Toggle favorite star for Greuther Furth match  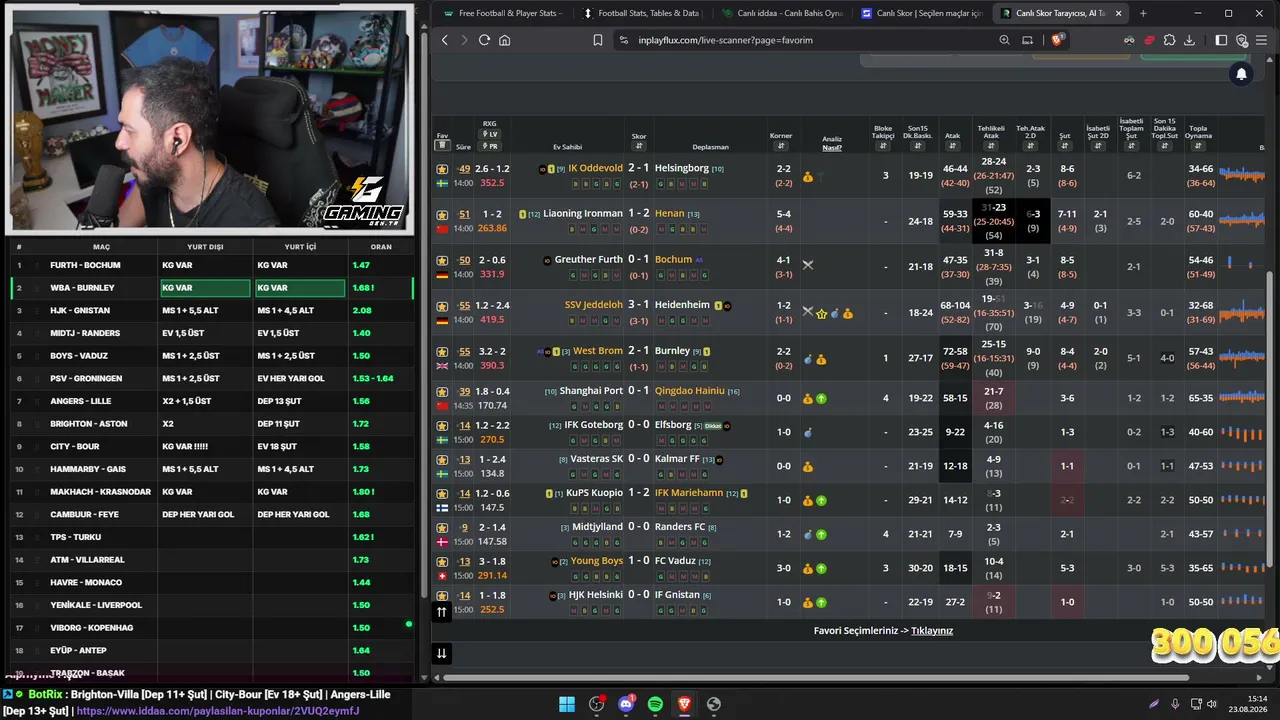pyautogui.click(x=442, y=260)
